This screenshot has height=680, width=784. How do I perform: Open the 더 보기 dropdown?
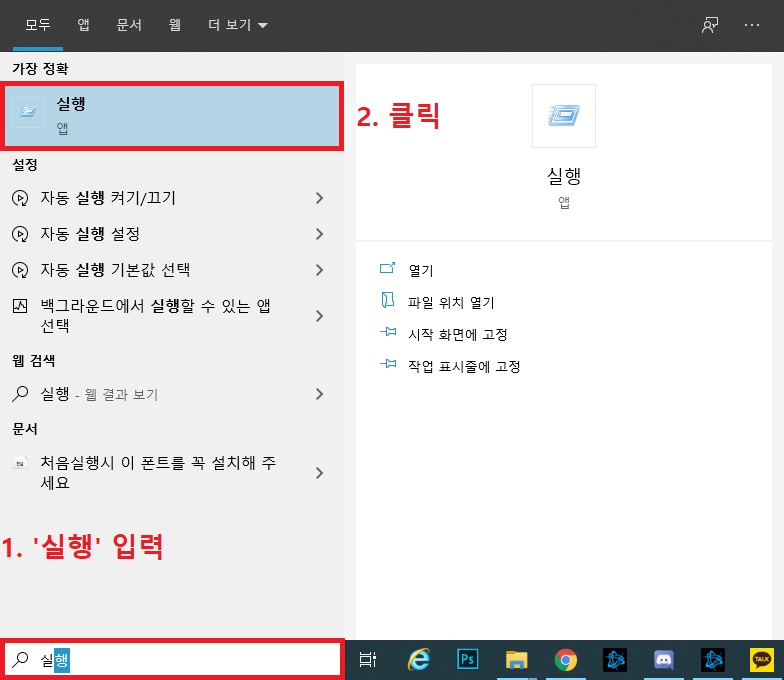point(238,24)
